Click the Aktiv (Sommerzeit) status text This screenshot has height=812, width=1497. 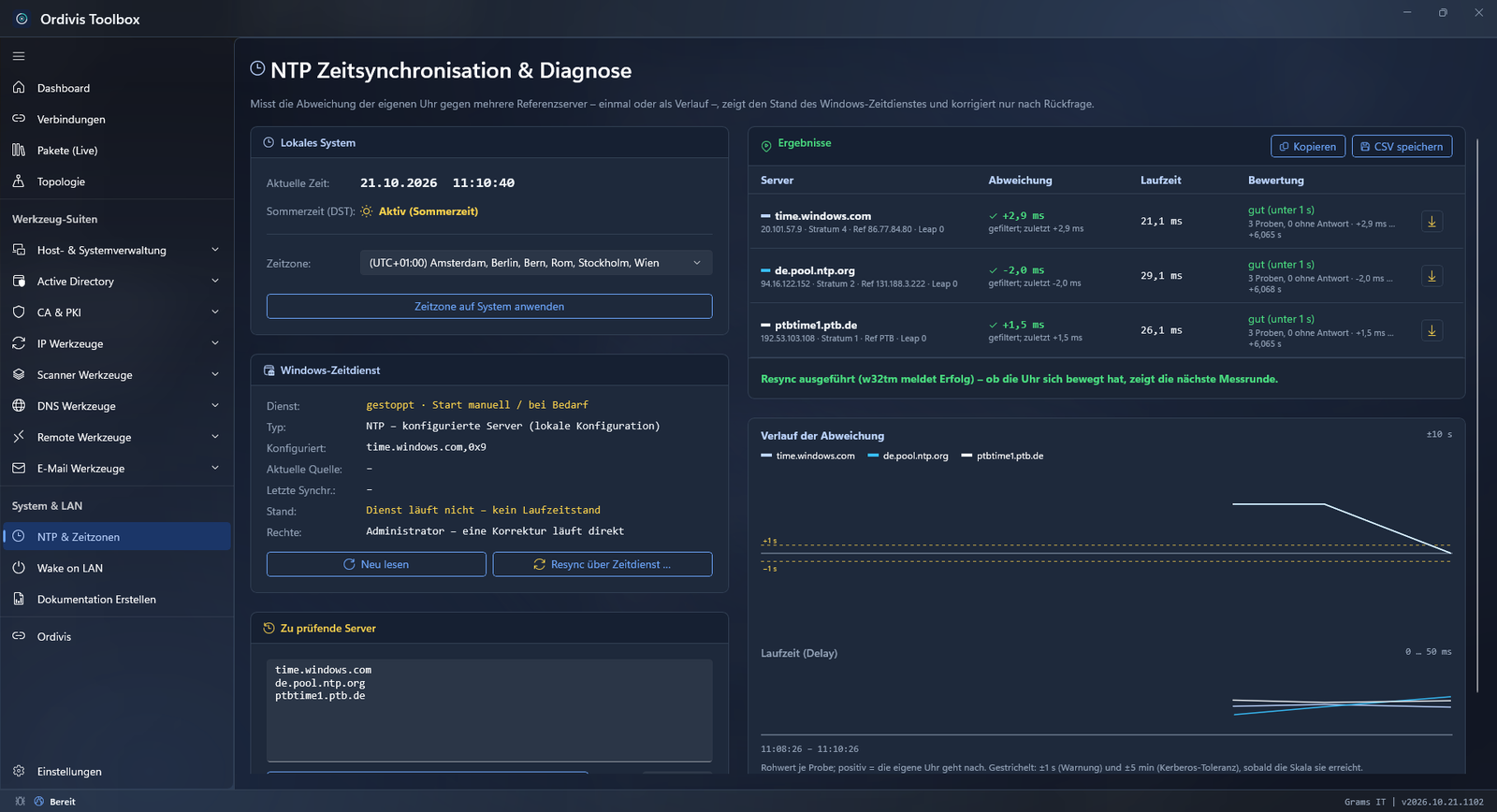click(x=428, y=211)
